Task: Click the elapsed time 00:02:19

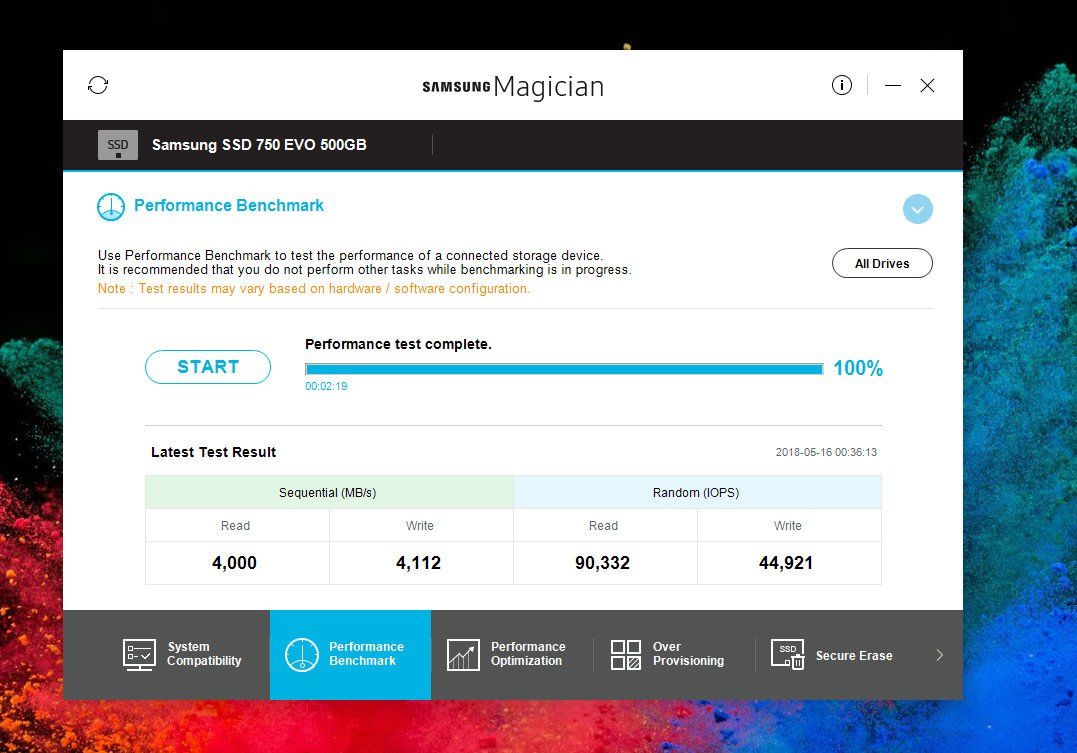Action: (326, 386)
